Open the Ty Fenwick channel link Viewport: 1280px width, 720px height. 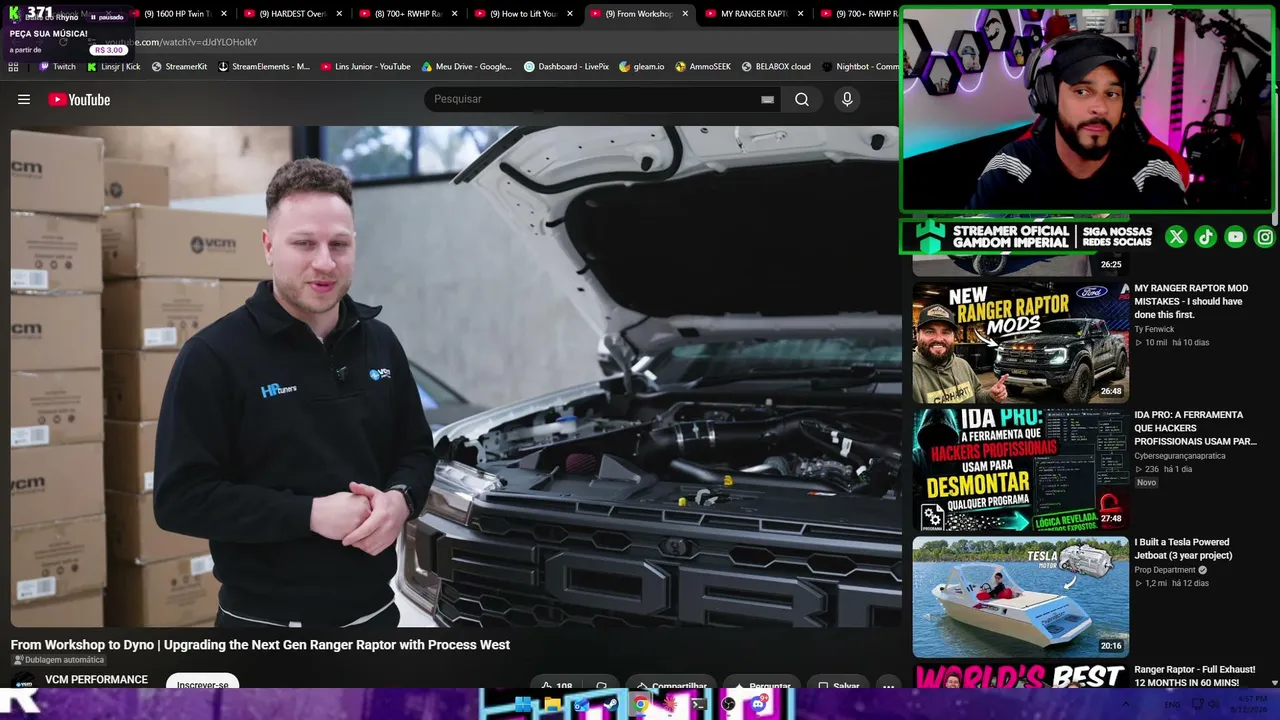pyautogui.click(x=1154, y=329)
